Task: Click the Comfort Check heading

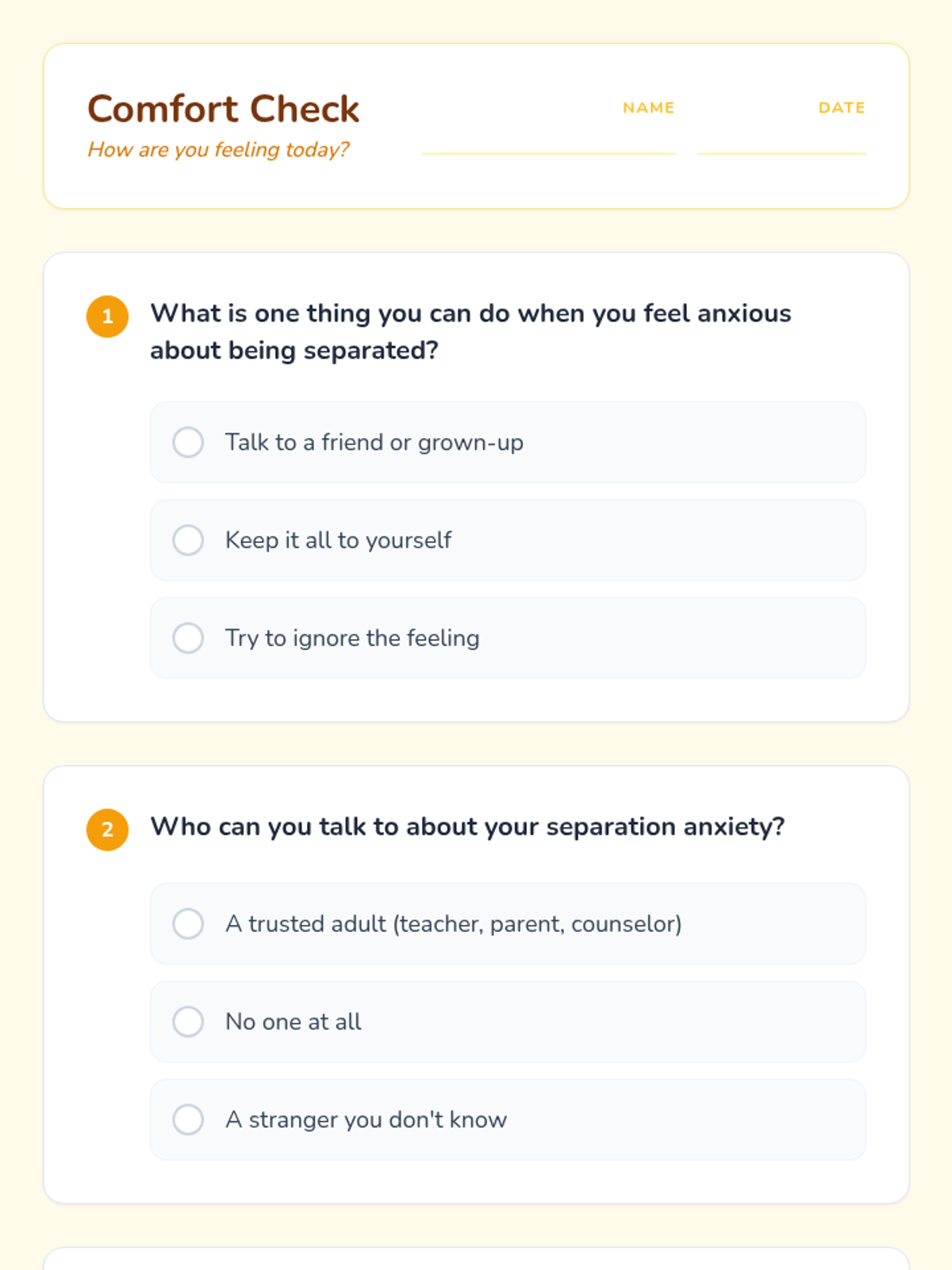Action: (x=224, y=109)
